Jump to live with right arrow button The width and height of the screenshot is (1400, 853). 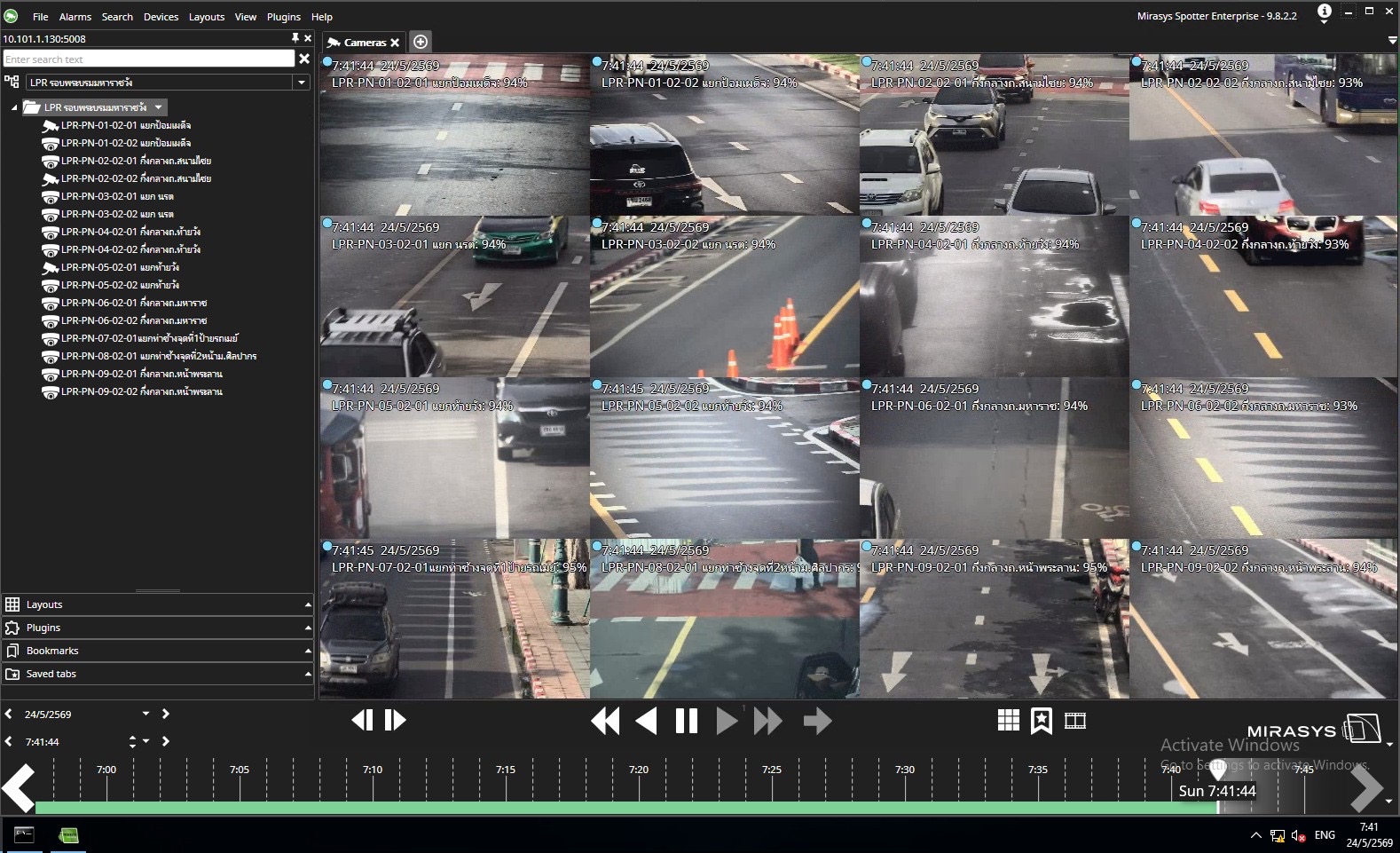click(x=817, y=721)
